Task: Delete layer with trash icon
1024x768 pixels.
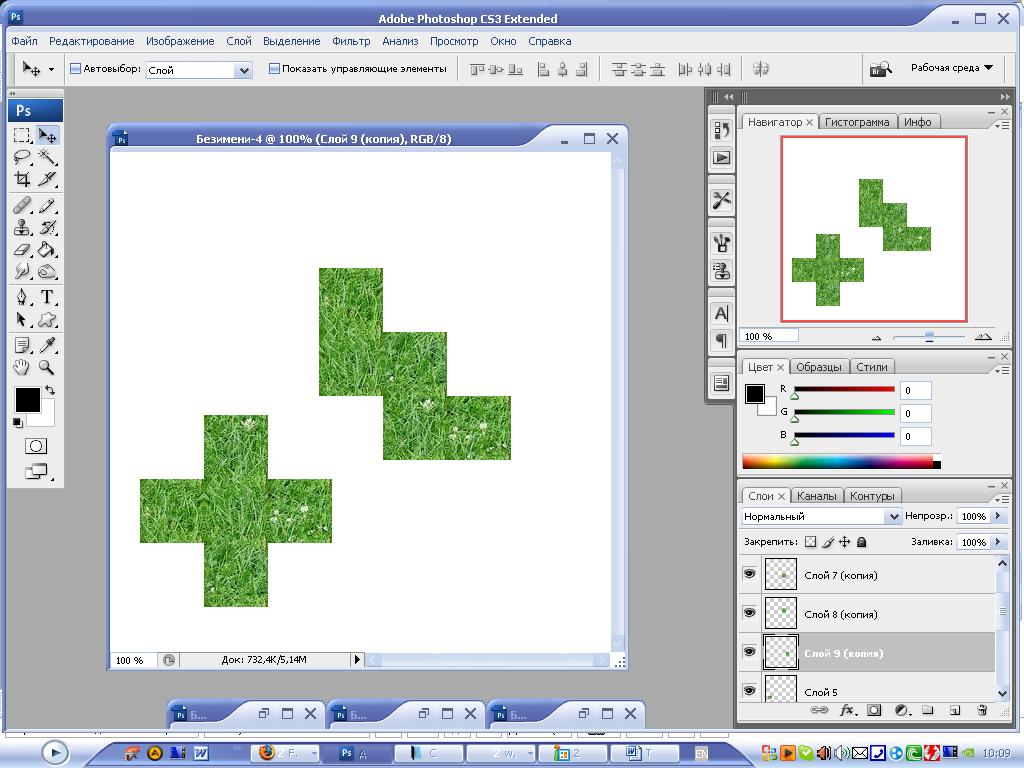Action: pos(982,710)
